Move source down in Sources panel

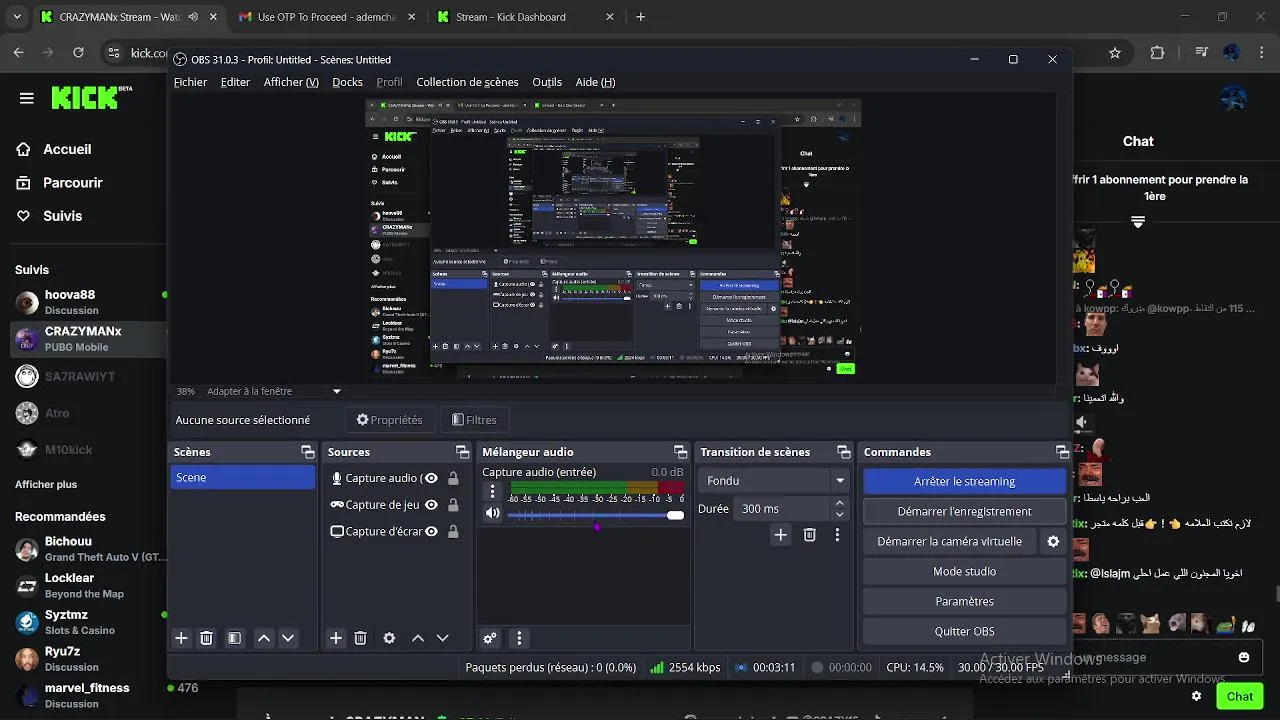[442, 638]
